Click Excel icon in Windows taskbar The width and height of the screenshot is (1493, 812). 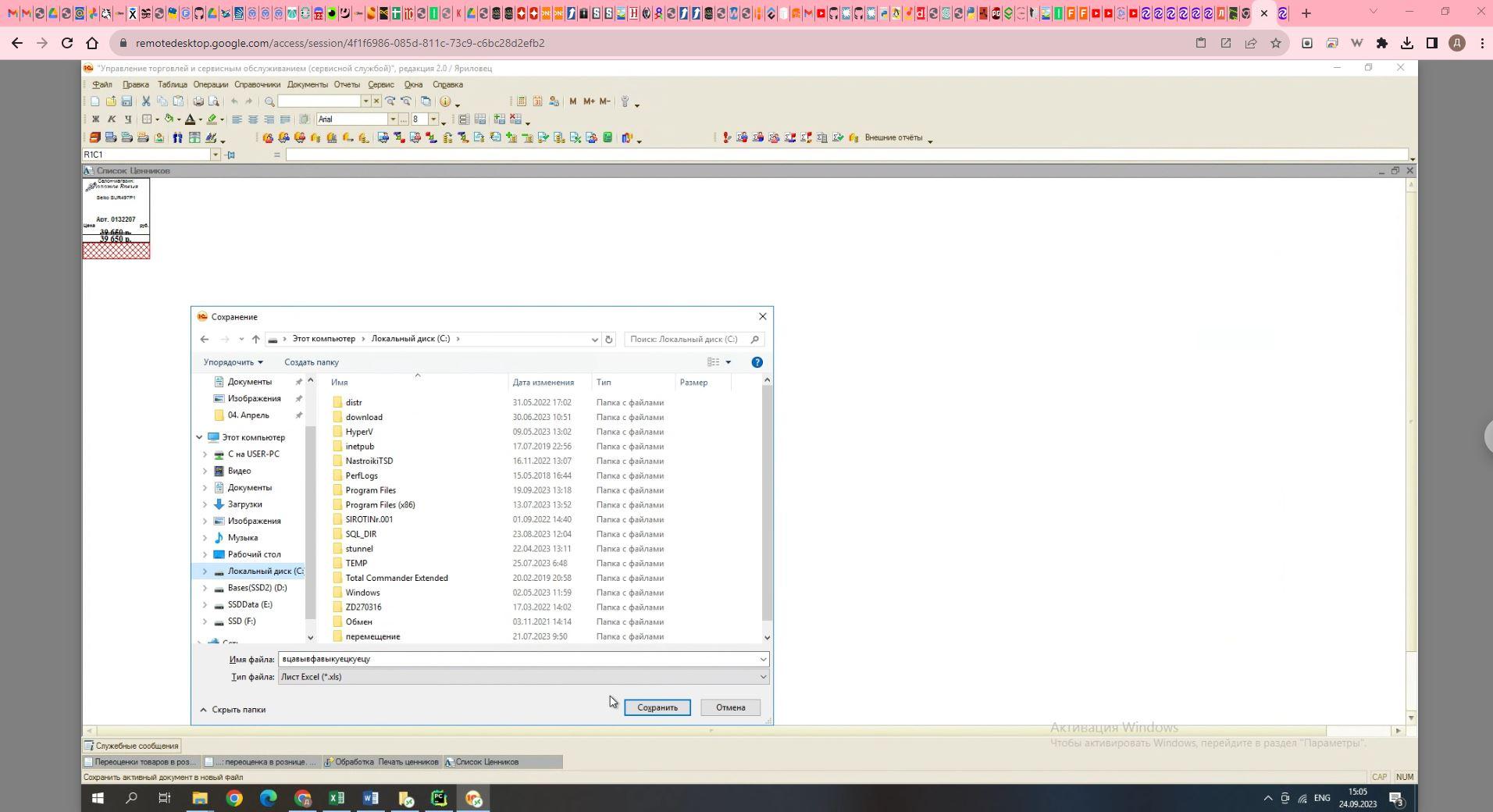click(337, 799)
